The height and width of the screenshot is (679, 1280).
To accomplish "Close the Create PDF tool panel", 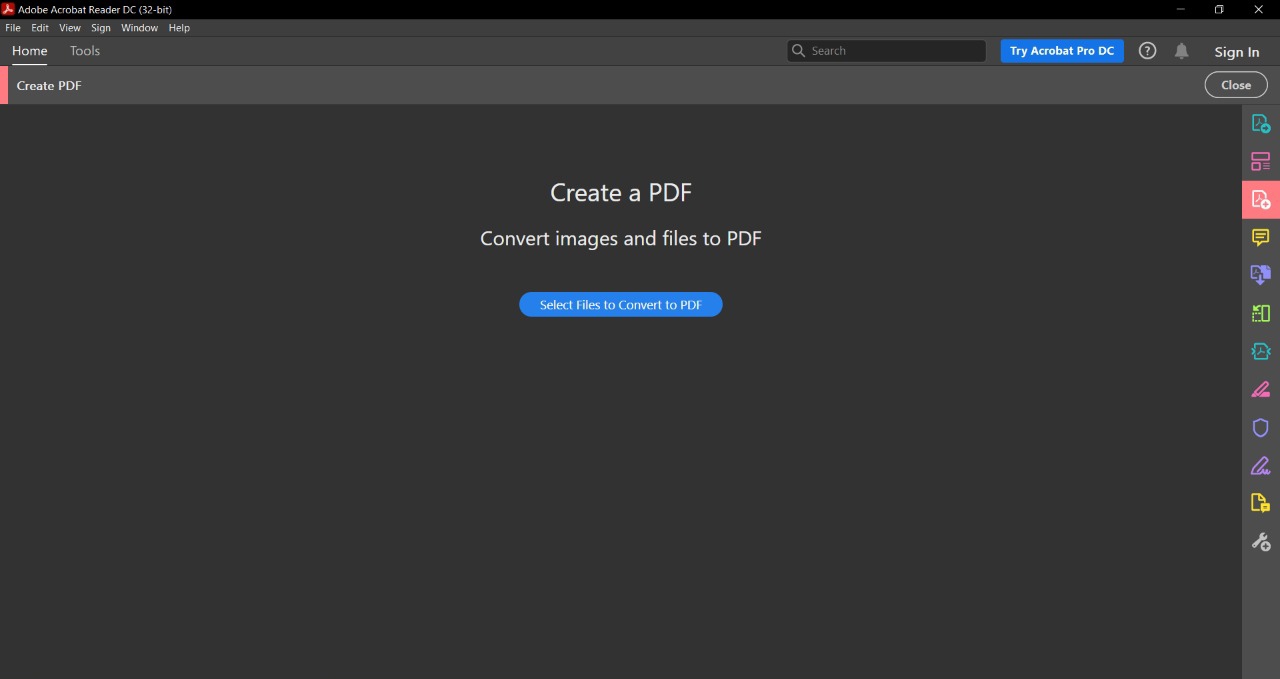I will [1236, 85].
